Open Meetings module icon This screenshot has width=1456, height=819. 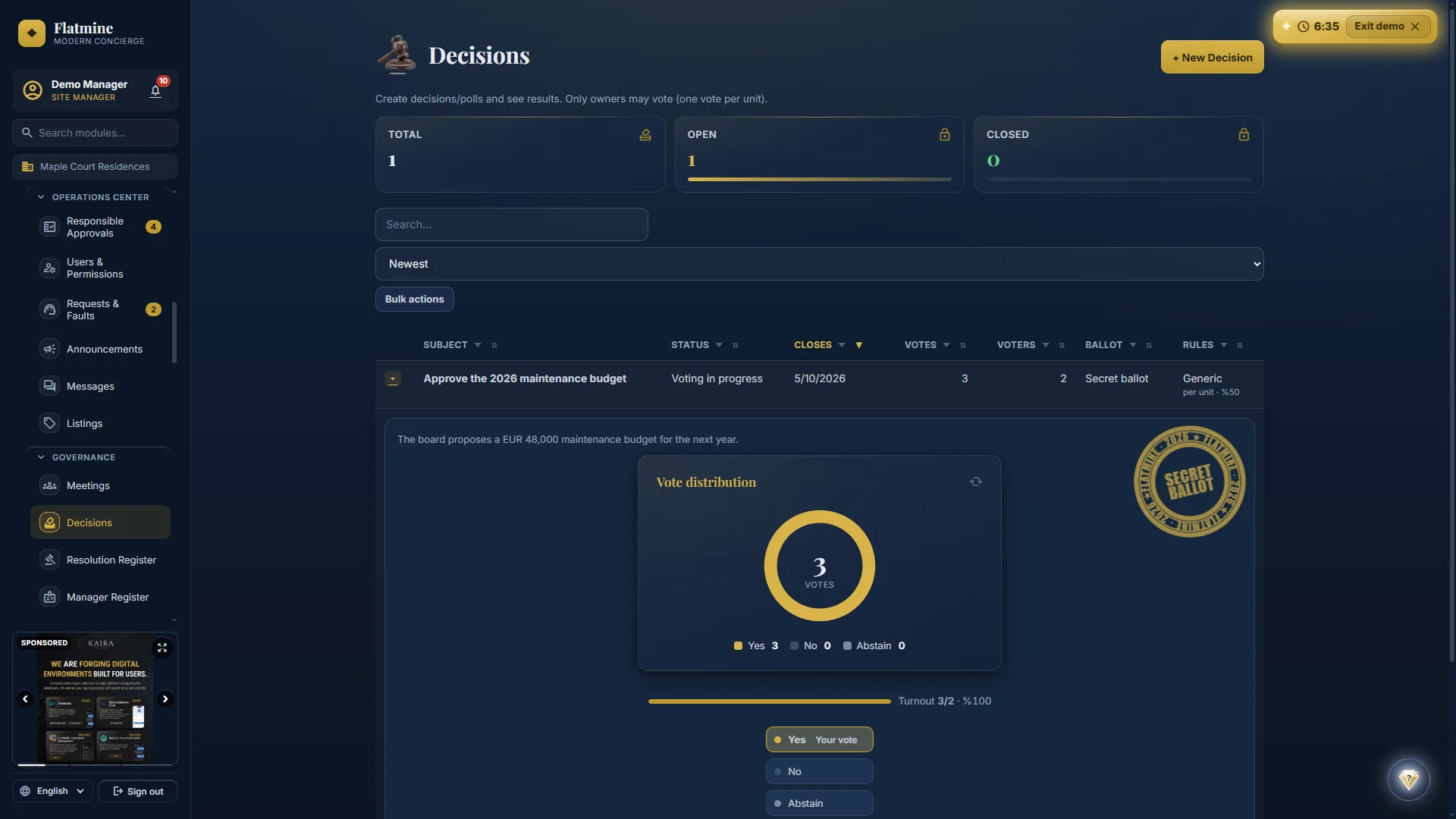[49, 485]
